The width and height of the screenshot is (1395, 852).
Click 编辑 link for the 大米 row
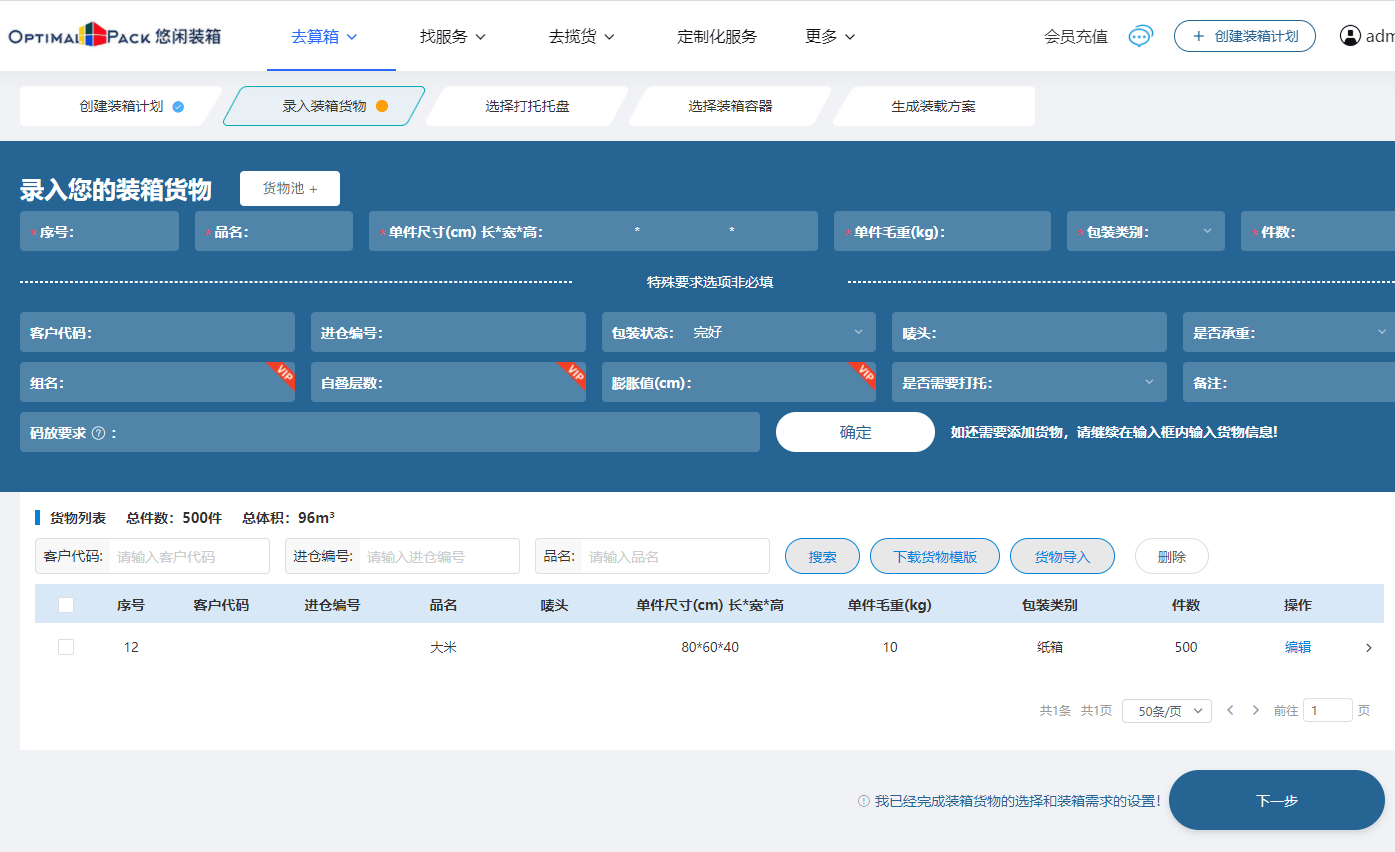1297,647
